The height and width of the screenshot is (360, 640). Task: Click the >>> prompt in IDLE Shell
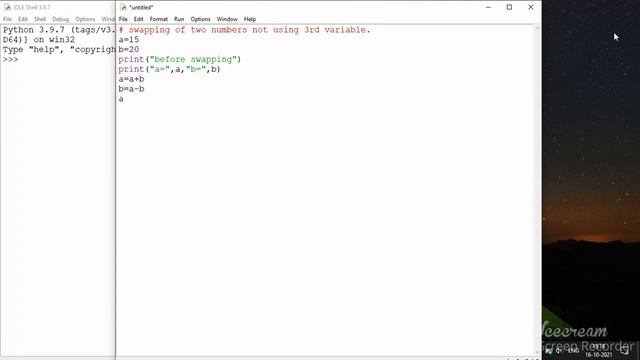11,60
